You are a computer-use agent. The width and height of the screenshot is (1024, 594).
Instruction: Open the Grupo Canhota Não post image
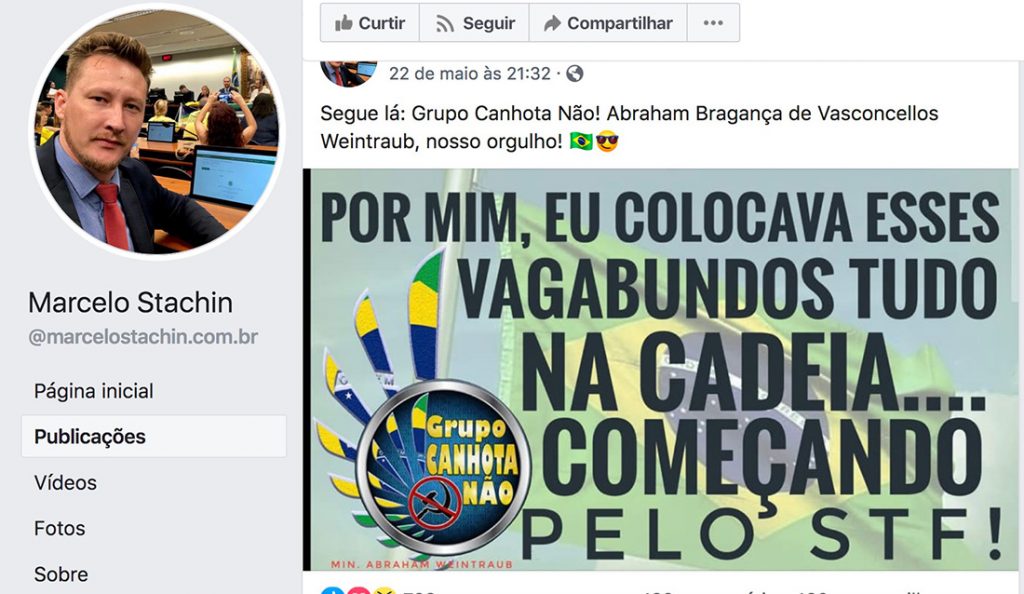(x=661, y=370)
